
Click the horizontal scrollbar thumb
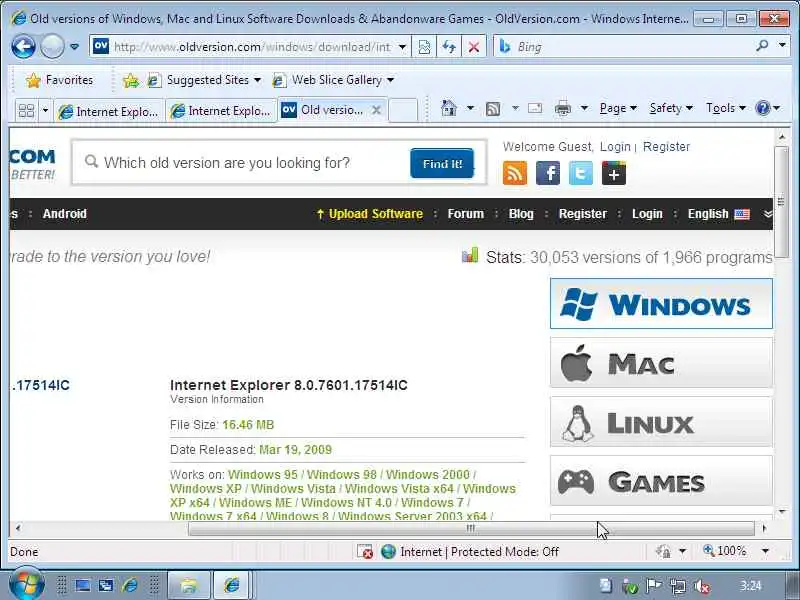[x=471, y=529]
